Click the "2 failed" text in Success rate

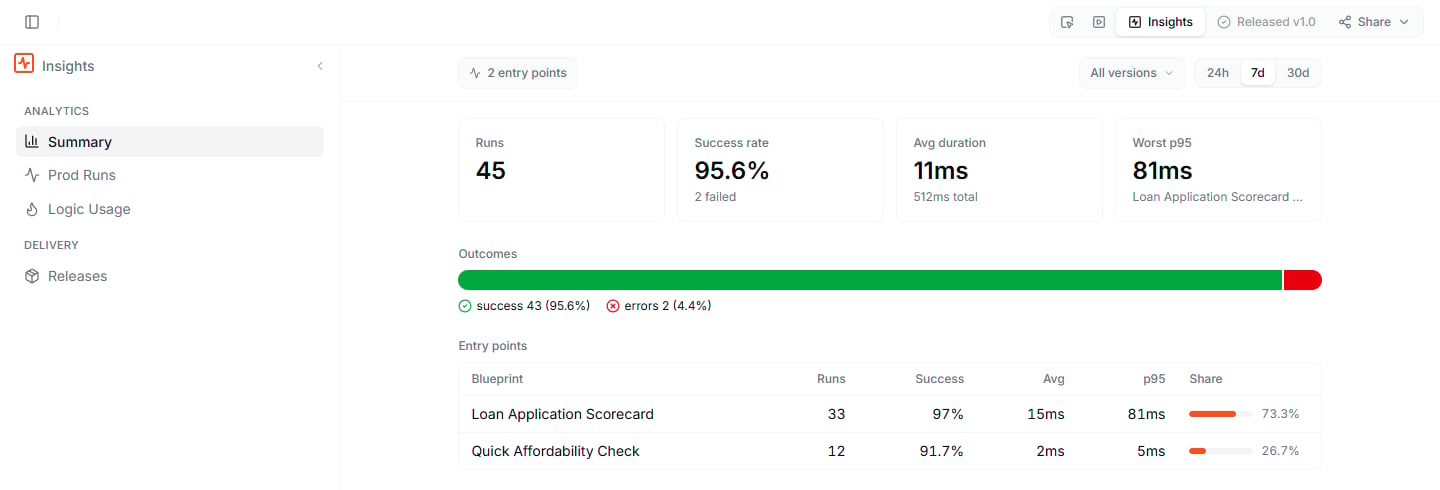click(715, 197)
